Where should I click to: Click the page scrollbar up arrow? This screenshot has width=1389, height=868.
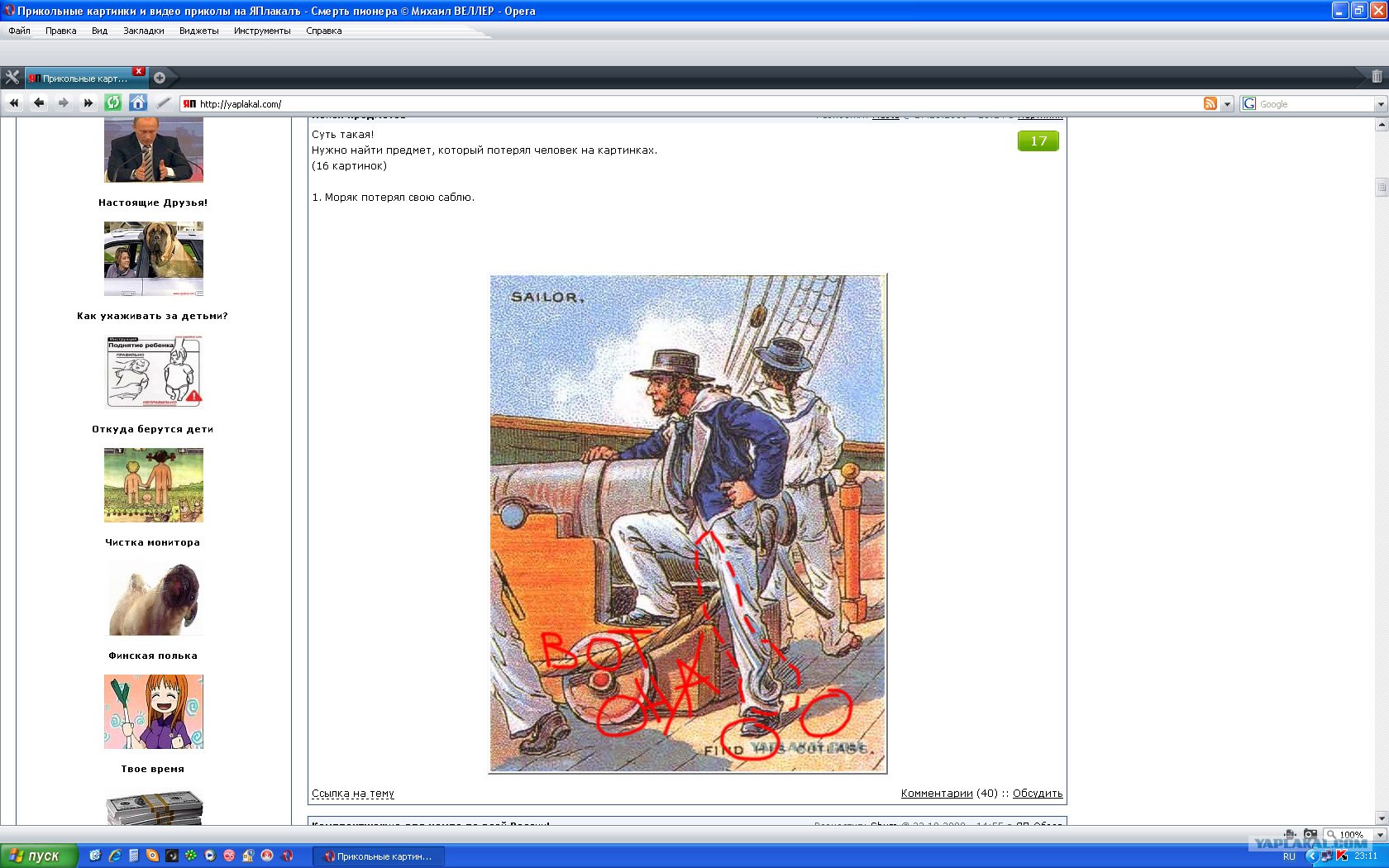pos(1382,124)
